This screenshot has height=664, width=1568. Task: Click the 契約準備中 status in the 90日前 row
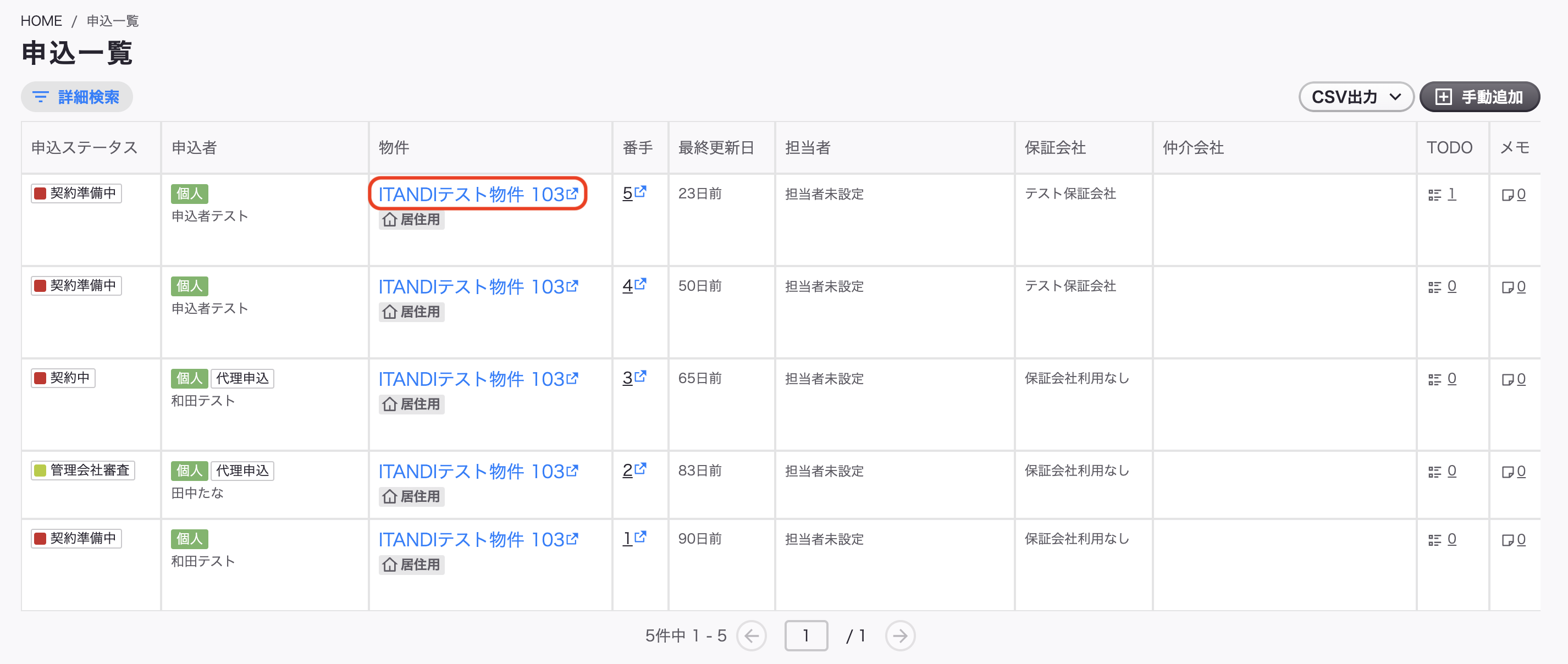pyautogui.click(x=77, y=539)
